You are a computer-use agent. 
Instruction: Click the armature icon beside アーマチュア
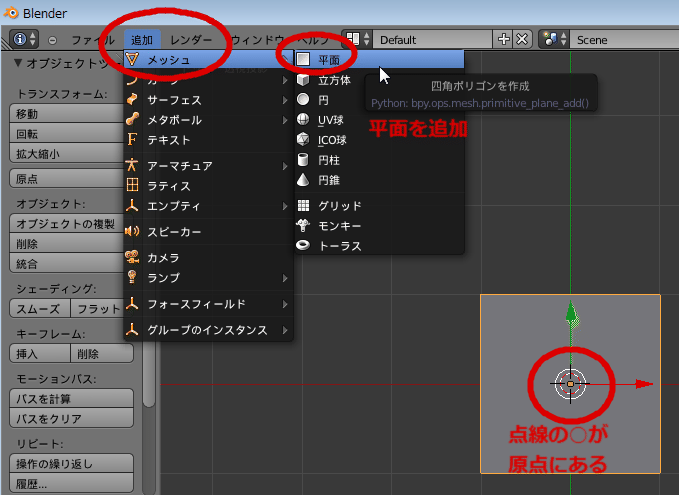(x=132, y=165)
